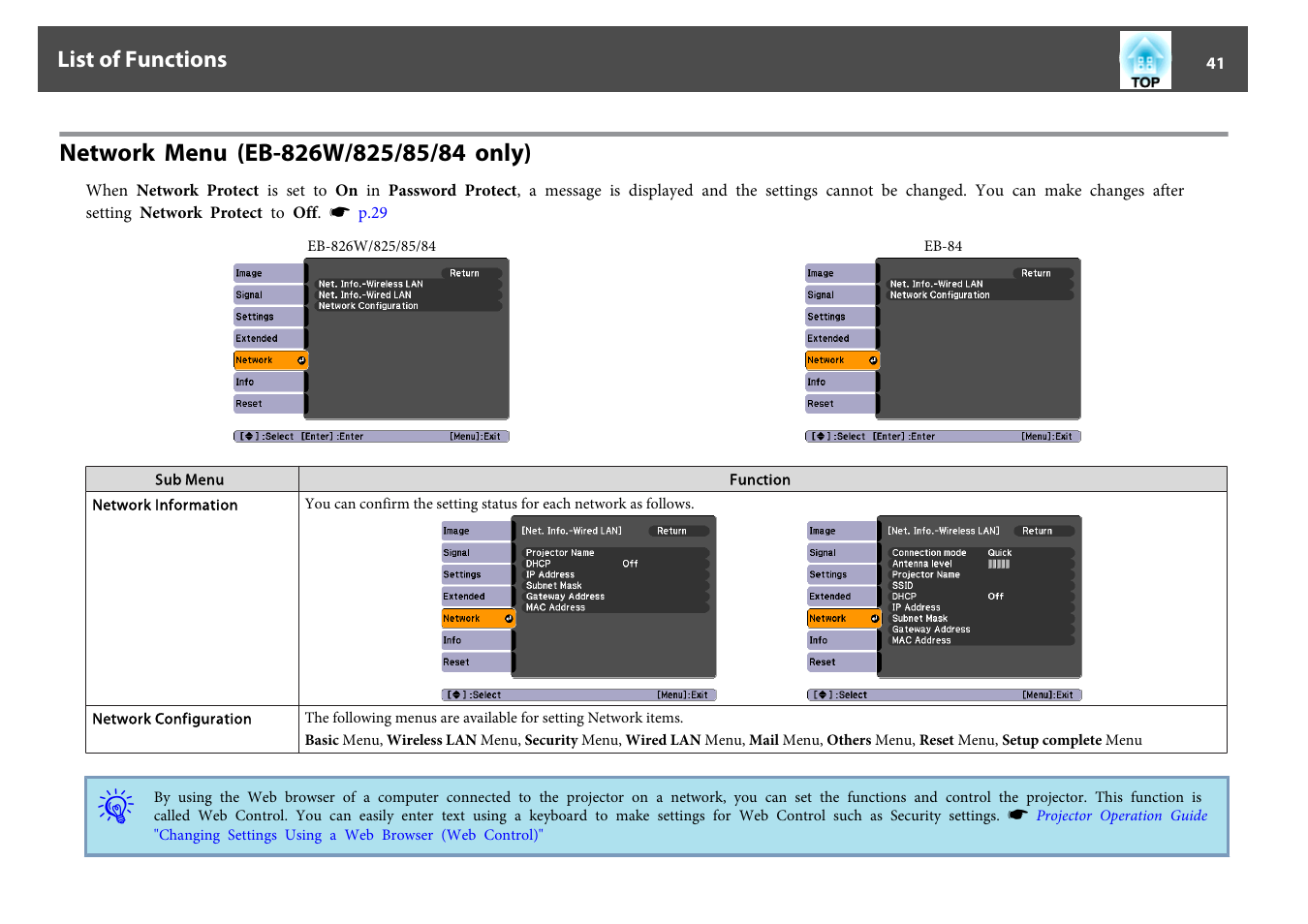Viewport: 1308px width, 924px height.
Task: Select Settings tab in EB-826W/825/85/84 menu screenshot
Action: 269,317
